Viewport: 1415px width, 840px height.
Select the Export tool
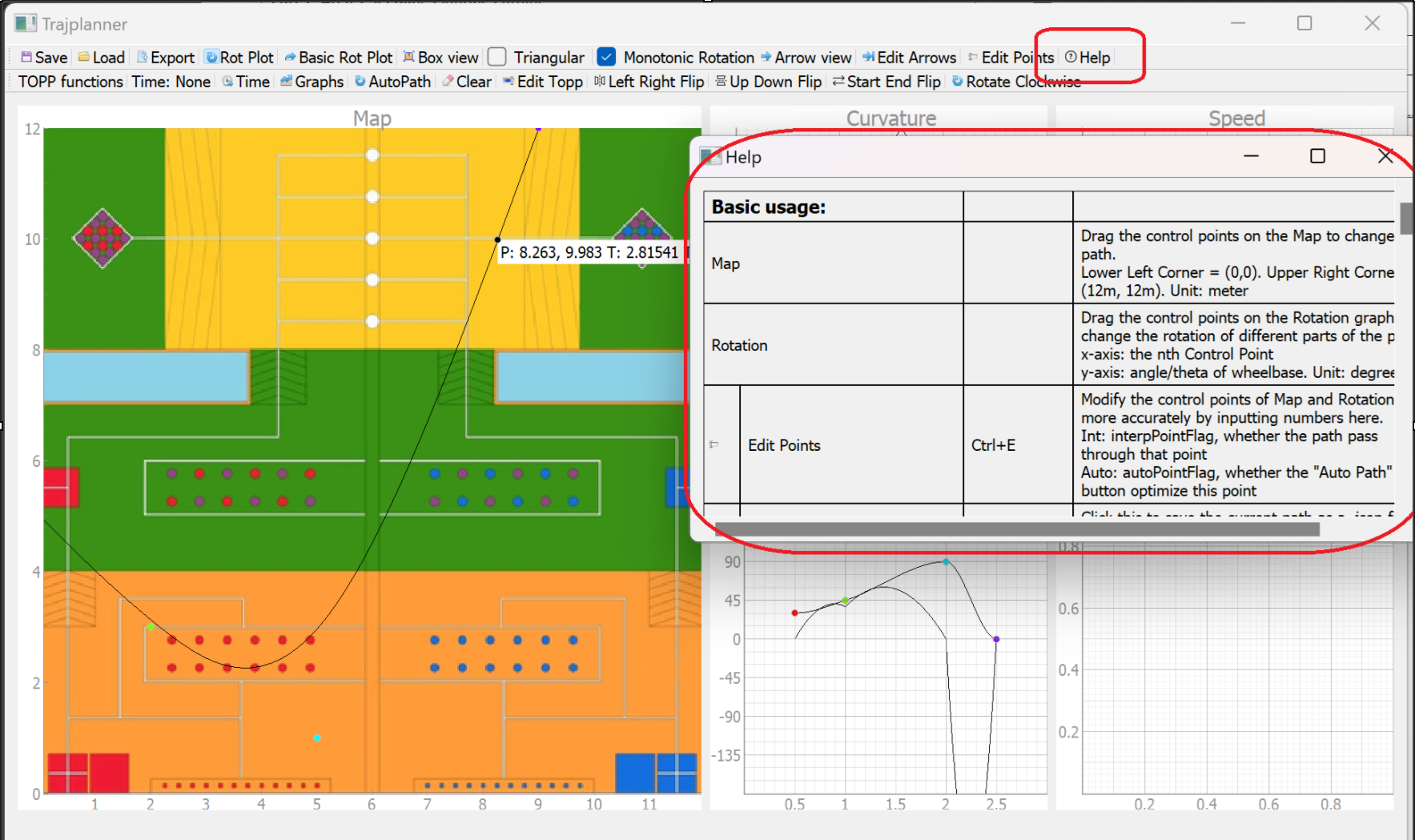pyautogui.click(x=165, y=57)
